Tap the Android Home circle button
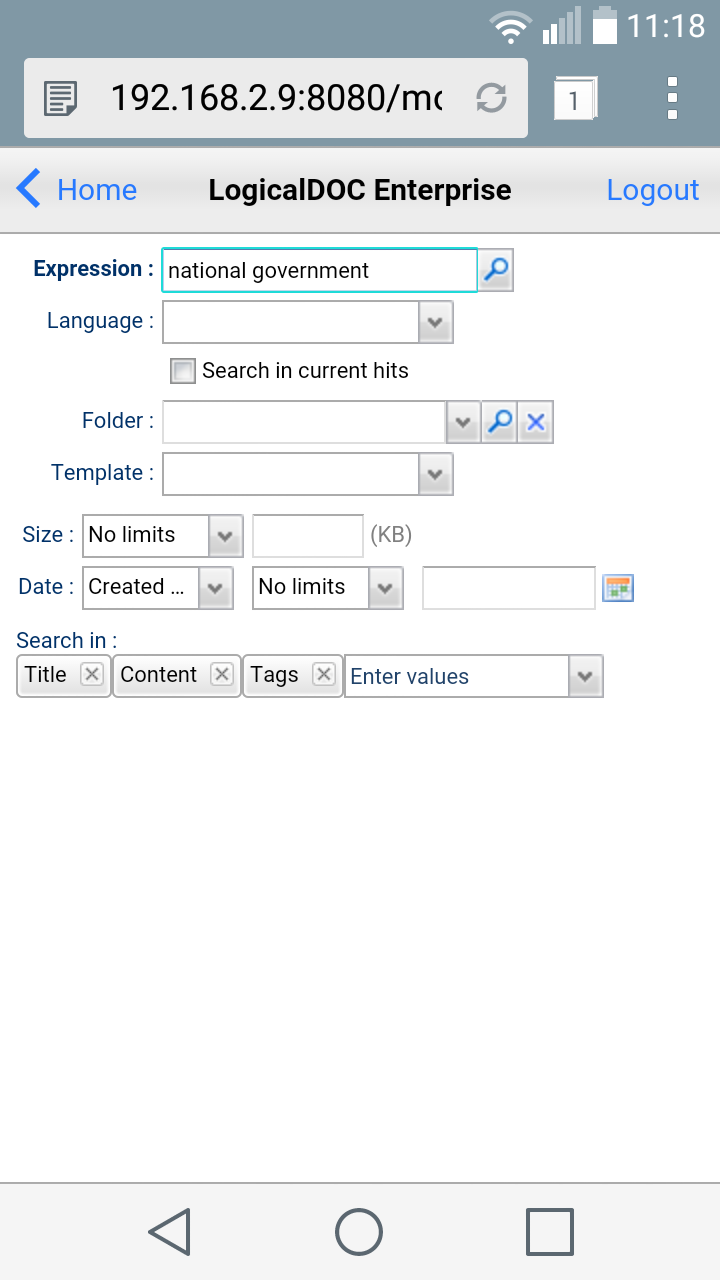Viewport: 720px width, 1280px height. 359,1231
